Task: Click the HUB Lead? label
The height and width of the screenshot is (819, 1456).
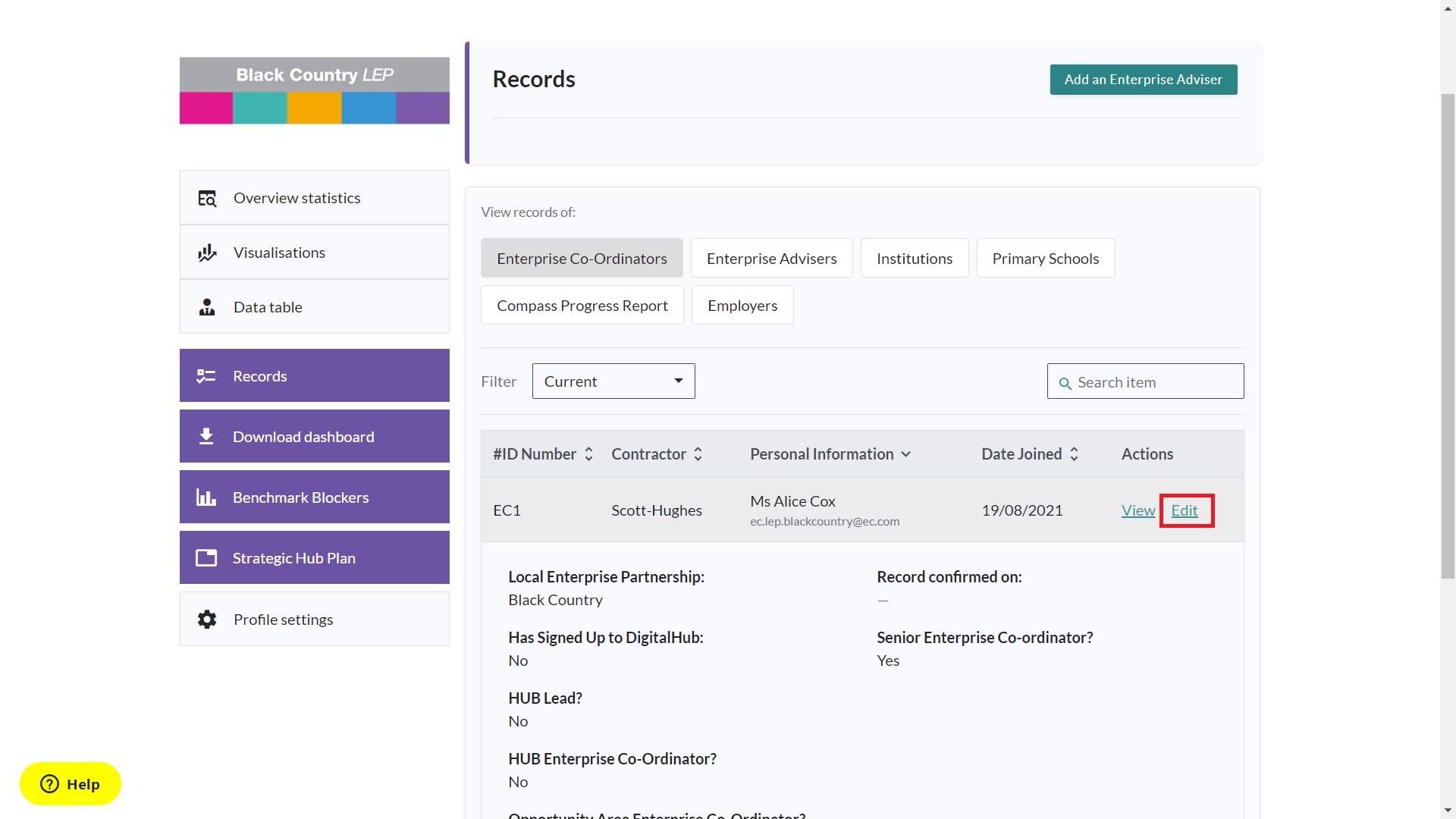Action: pos(545,698)
